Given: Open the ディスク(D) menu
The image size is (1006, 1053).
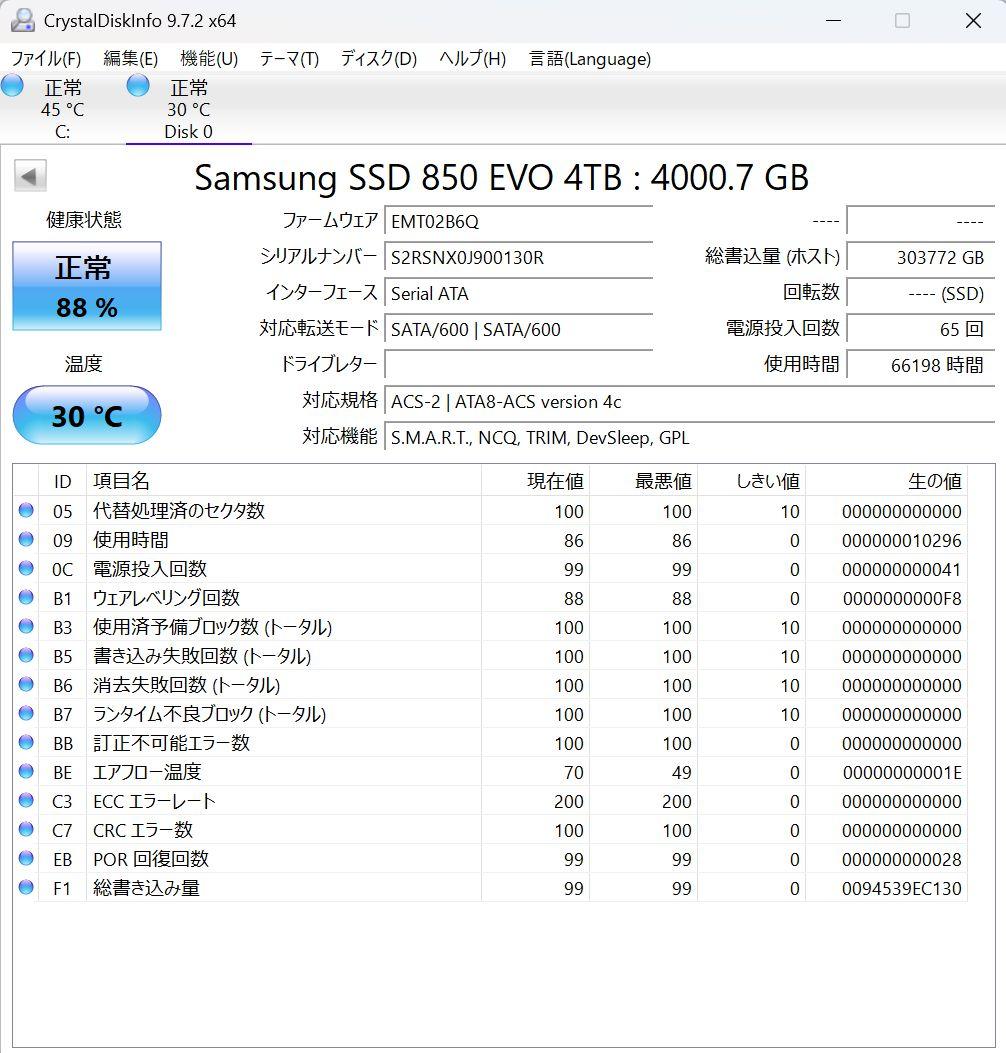Looking at the screenshot, I should pyautogui.click(x=377, y=59).
